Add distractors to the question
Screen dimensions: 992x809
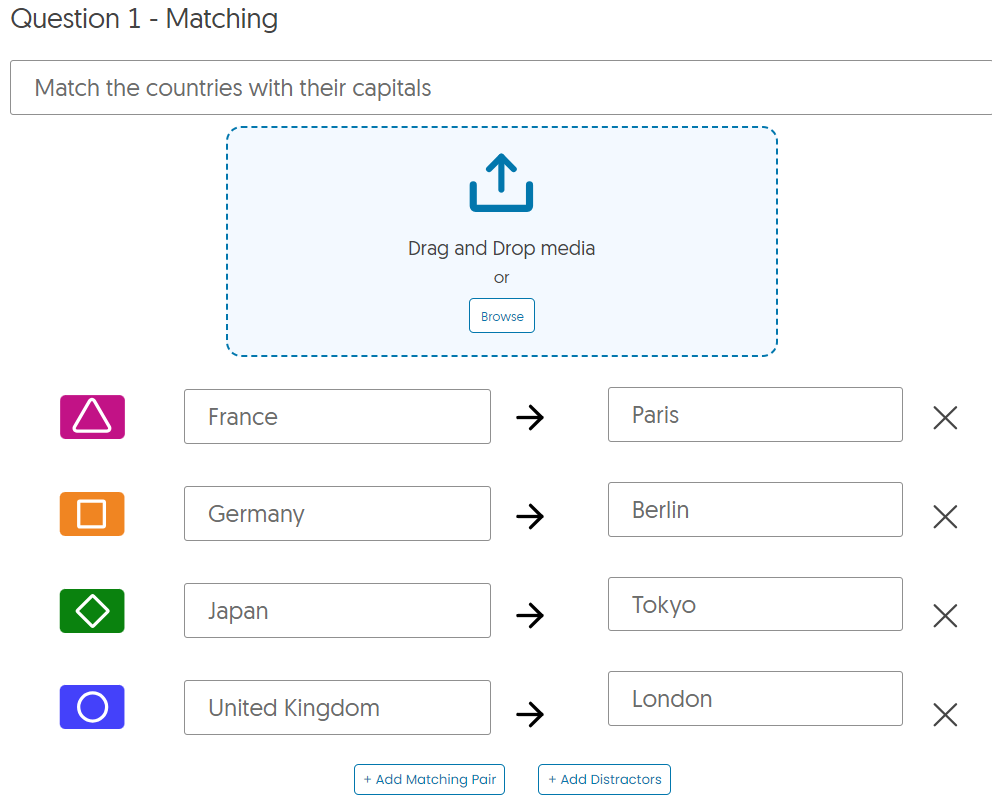(604, 779)
